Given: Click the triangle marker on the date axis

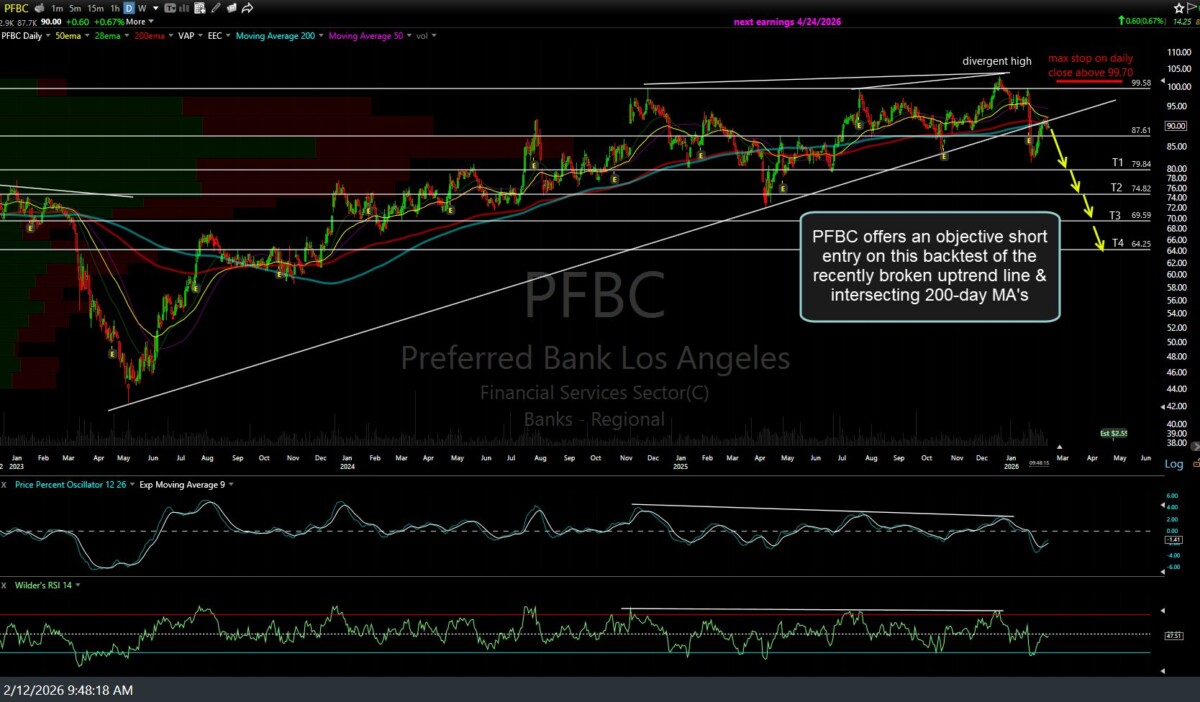Looking at the screenshot, I should [x=1059, y=447].
